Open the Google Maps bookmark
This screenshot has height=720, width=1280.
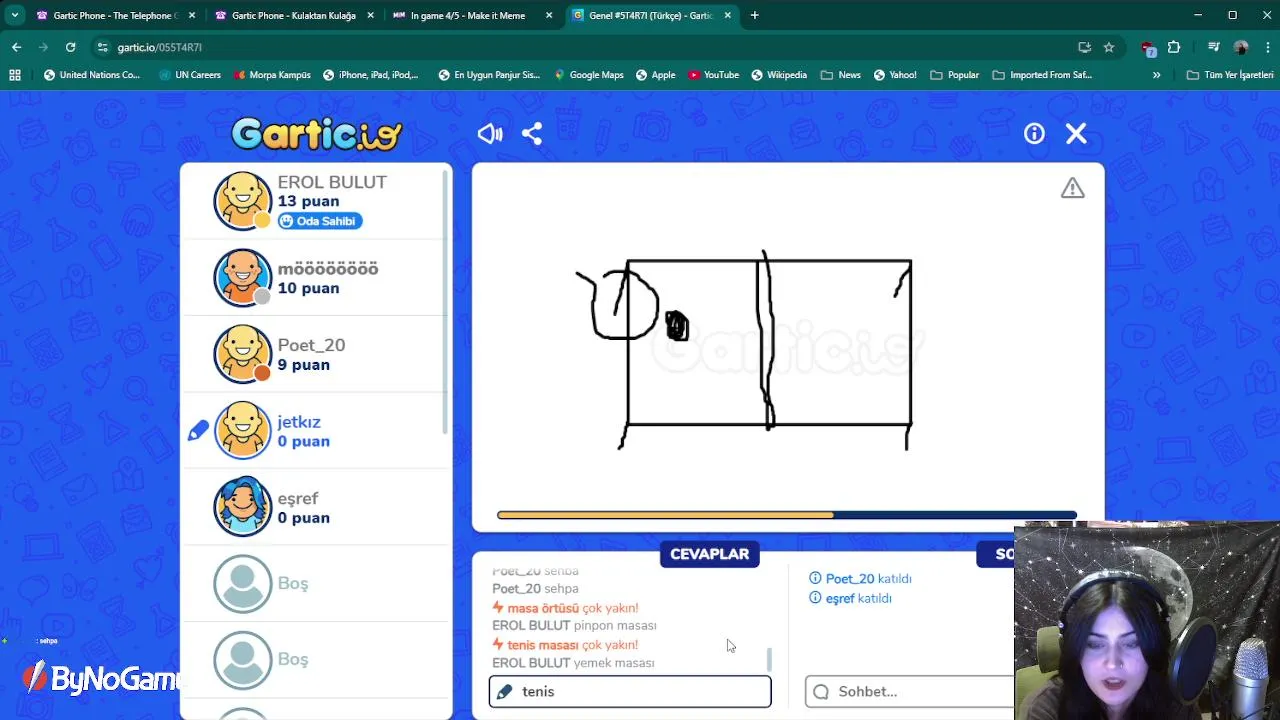coord(589,75)
